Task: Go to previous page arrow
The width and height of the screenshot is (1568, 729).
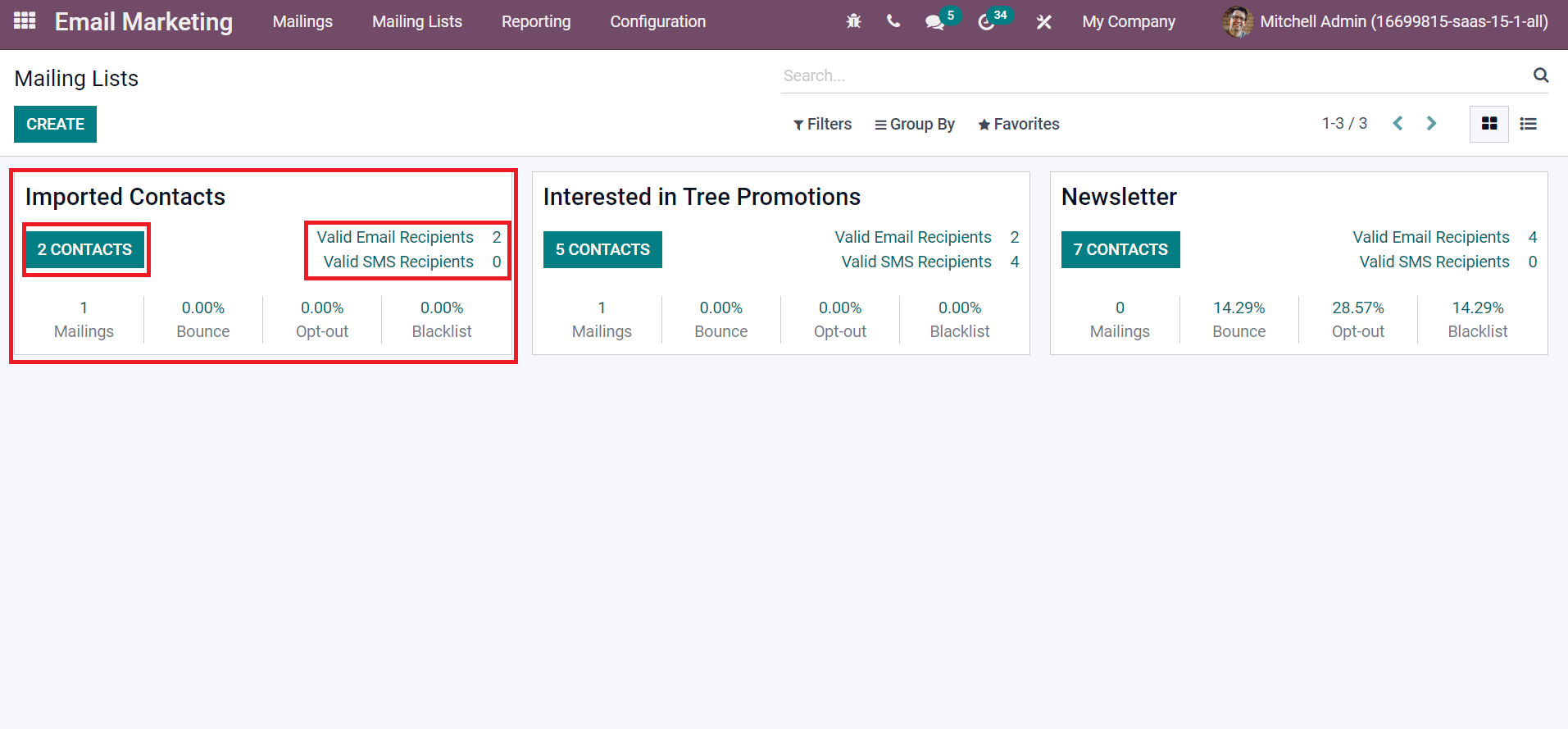Action: (1398, 123)
